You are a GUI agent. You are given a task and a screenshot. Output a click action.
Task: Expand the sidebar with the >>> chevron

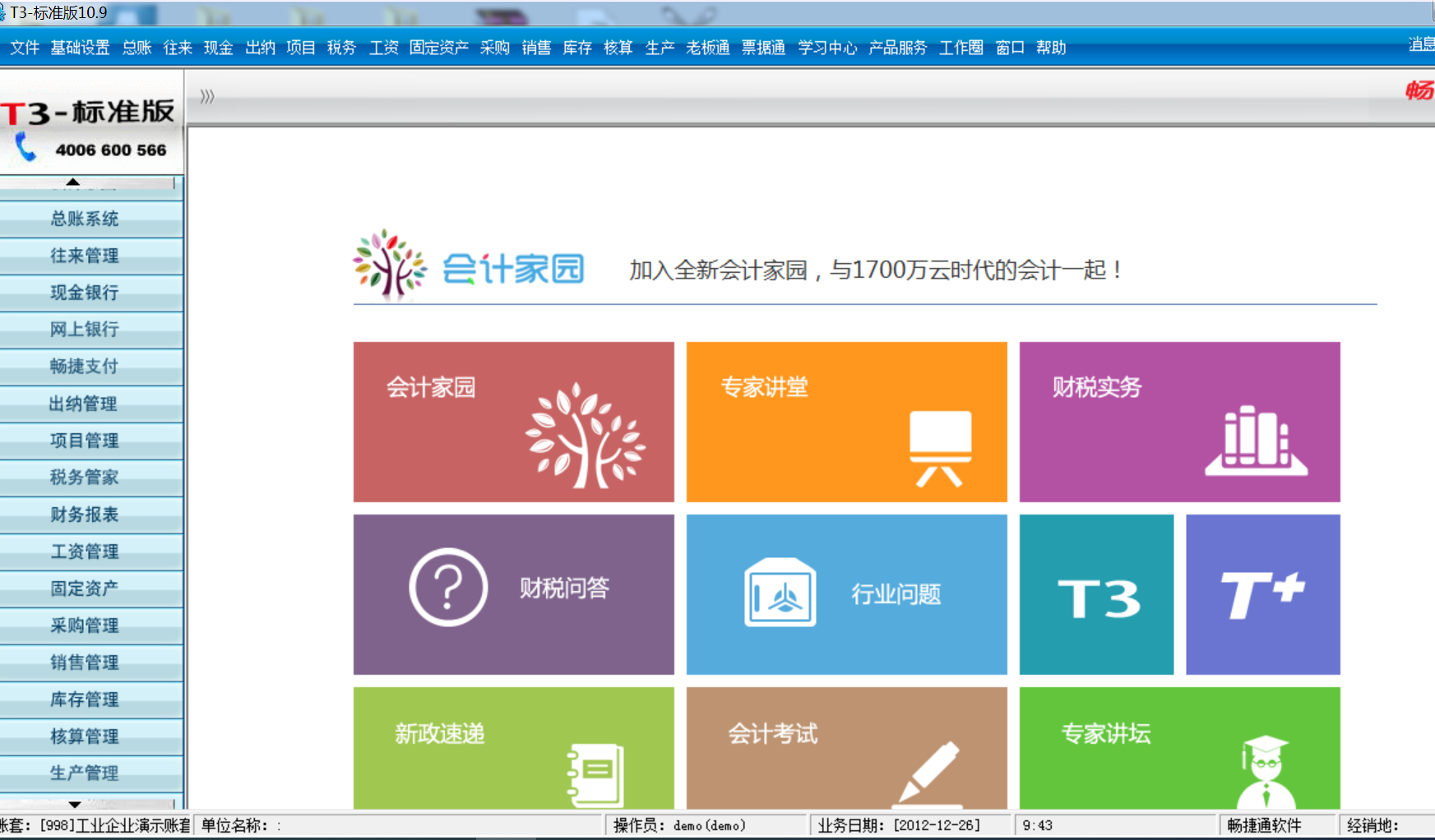pyautogui.click(x=207, y=97)
